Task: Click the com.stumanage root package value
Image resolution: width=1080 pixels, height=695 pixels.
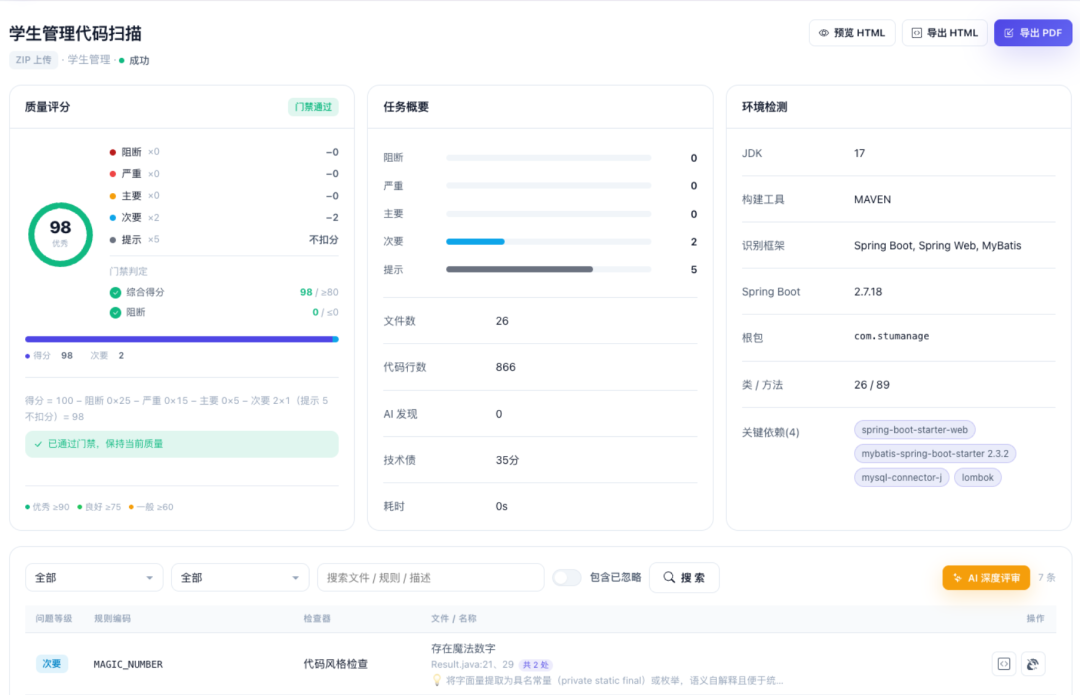Action: coord(891,336)
